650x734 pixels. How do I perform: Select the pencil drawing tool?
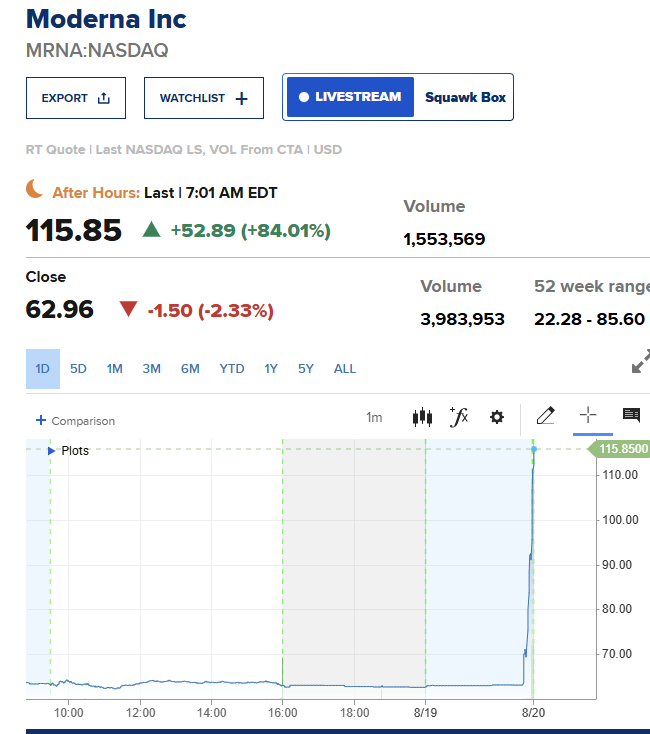546,415
